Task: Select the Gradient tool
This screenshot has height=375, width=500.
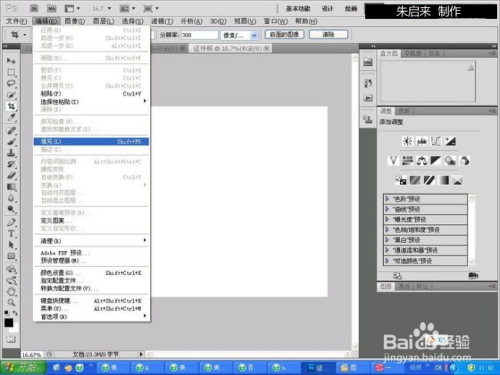Action: pyautogui.click(x=11, y=187)
